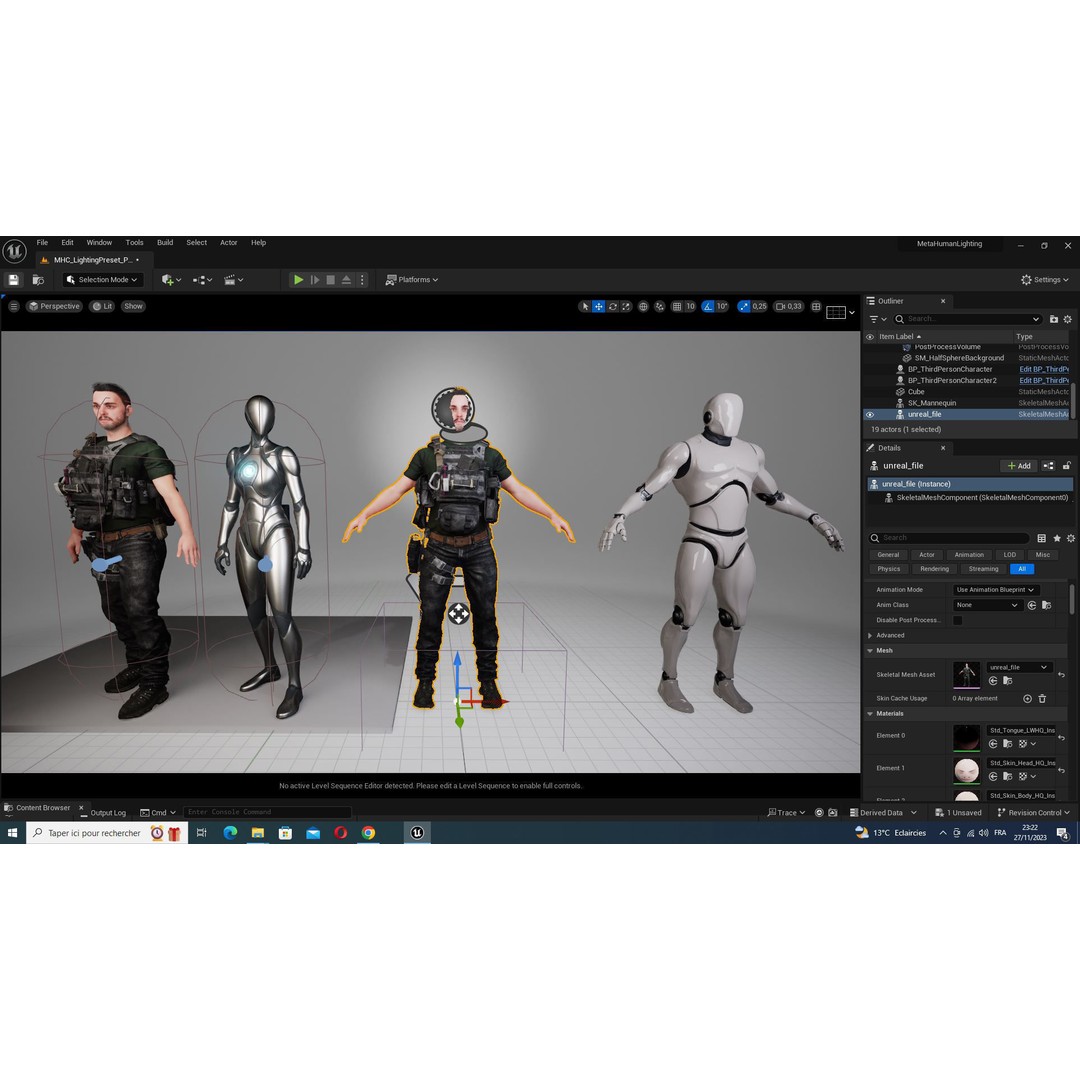Select the viewport Select arrow tool
The image size is (1080, 1080).
(585, 307)
